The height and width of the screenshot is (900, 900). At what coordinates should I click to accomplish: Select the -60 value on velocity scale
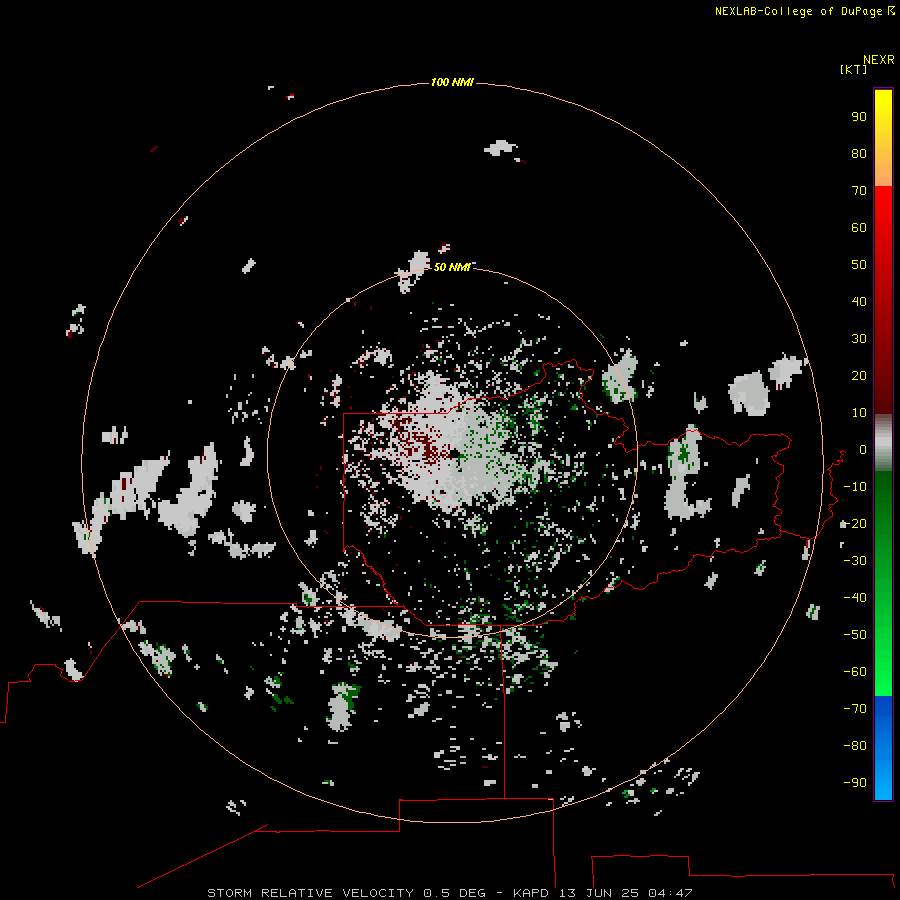(x=855, y=672)
